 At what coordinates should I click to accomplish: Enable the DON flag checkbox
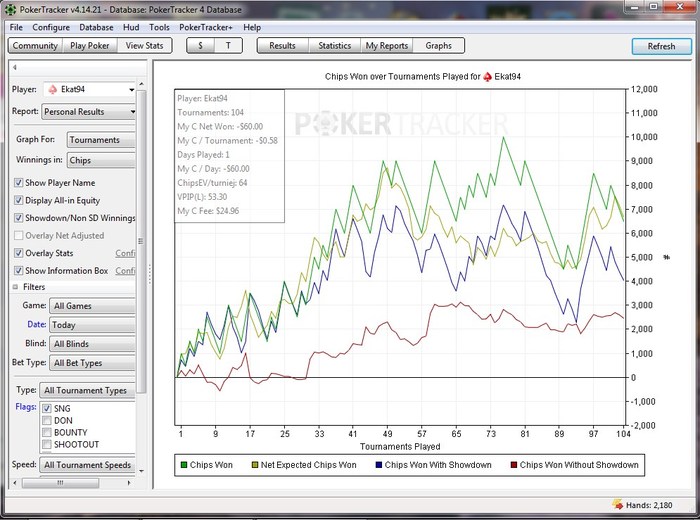[x=47, y=420]
